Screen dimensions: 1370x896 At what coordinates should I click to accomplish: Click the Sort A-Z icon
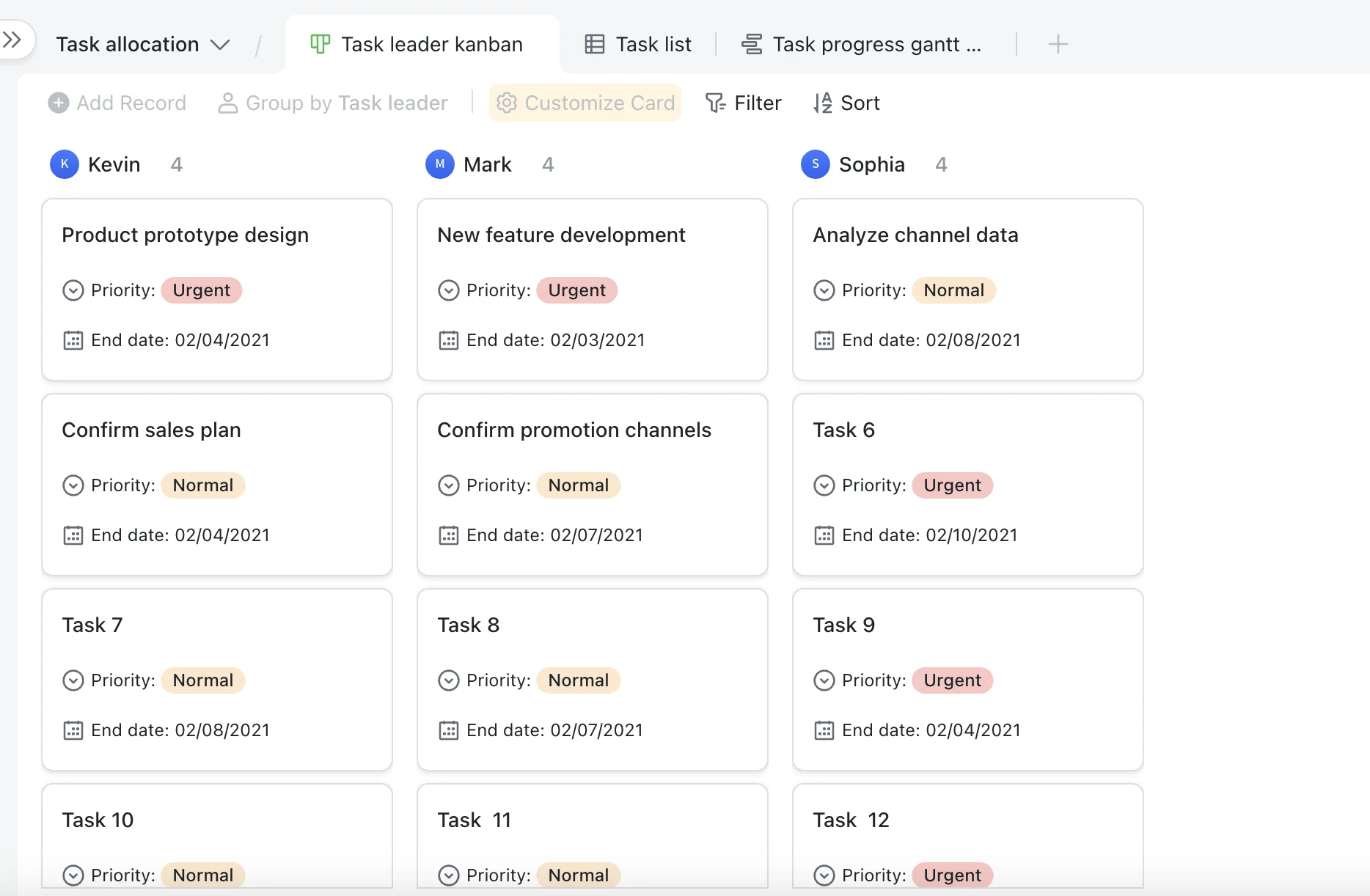pos(823,103)
